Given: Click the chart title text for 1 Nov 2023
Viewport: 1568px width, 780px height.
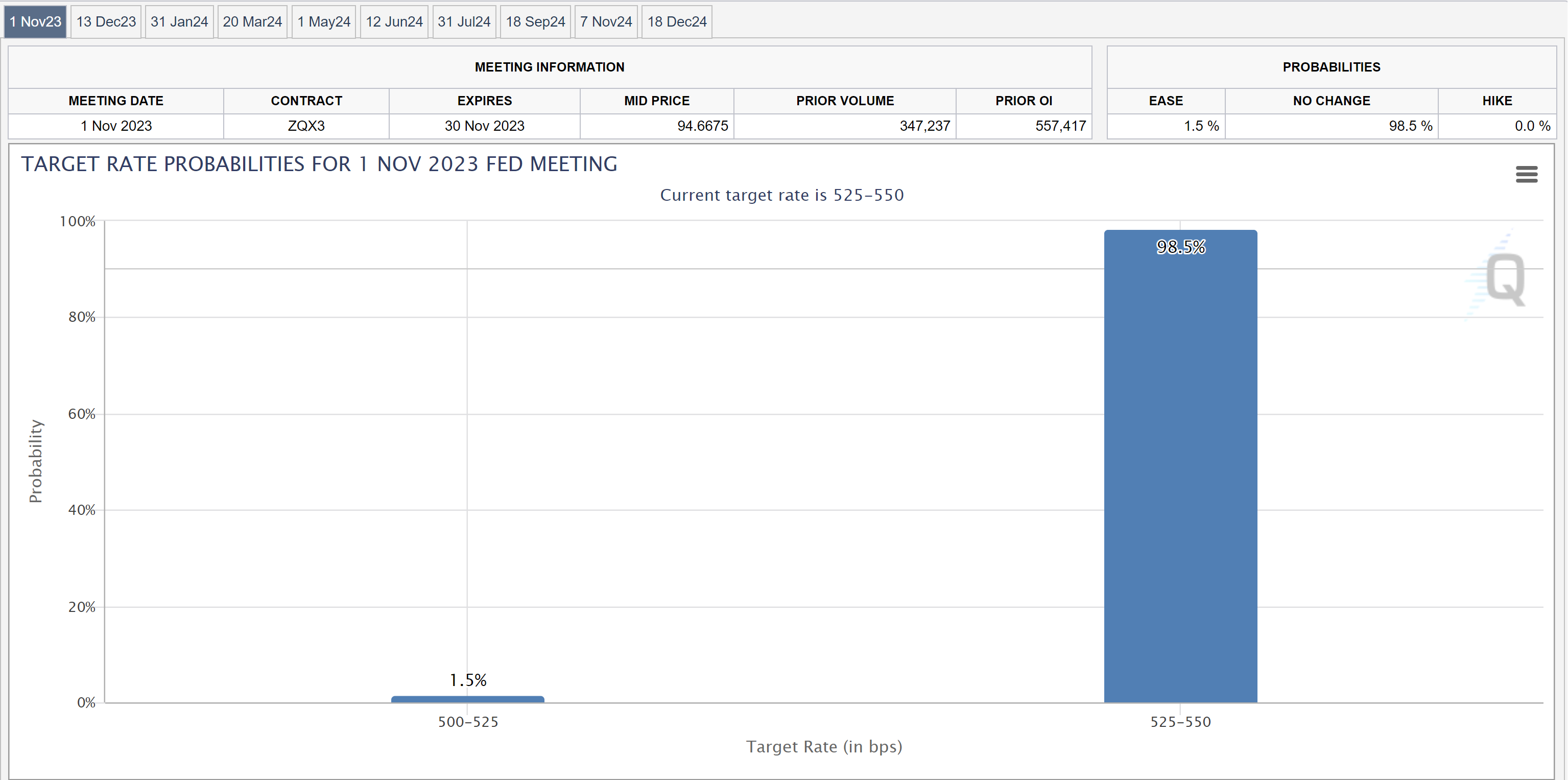Looking at the screenshot, I should [x=319, y=164].
